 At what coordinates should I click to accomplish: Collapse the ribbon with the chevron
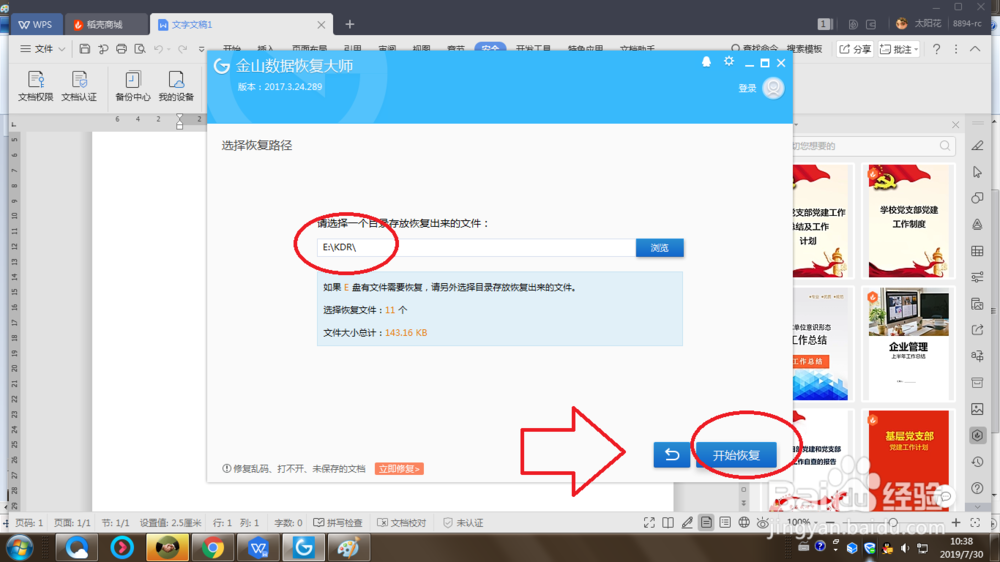pyautogui.click(x=975, y=48)
